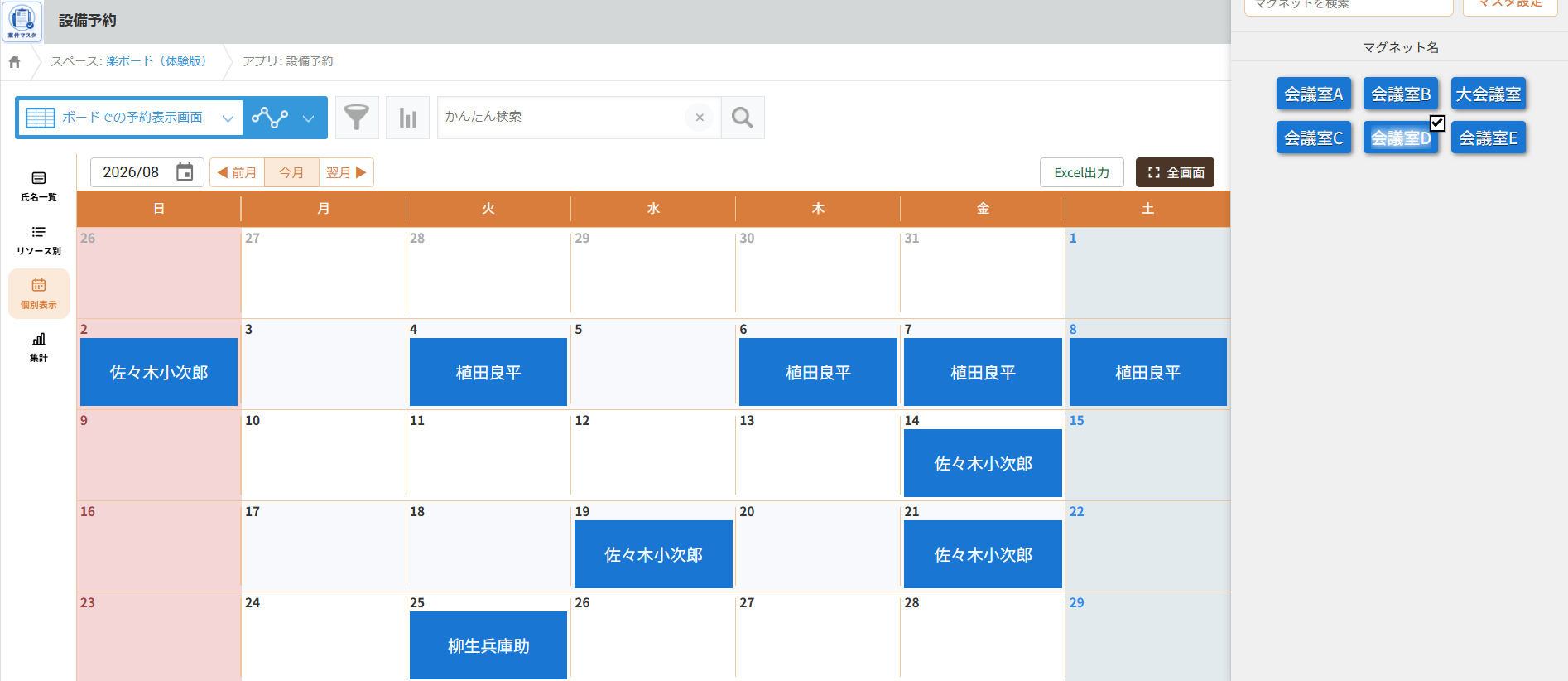The width and height of the screenshot is (1568, 681).
Task: Open 佐々木小次郎 booking on the 14th
Action: click(x=983, y=463)
